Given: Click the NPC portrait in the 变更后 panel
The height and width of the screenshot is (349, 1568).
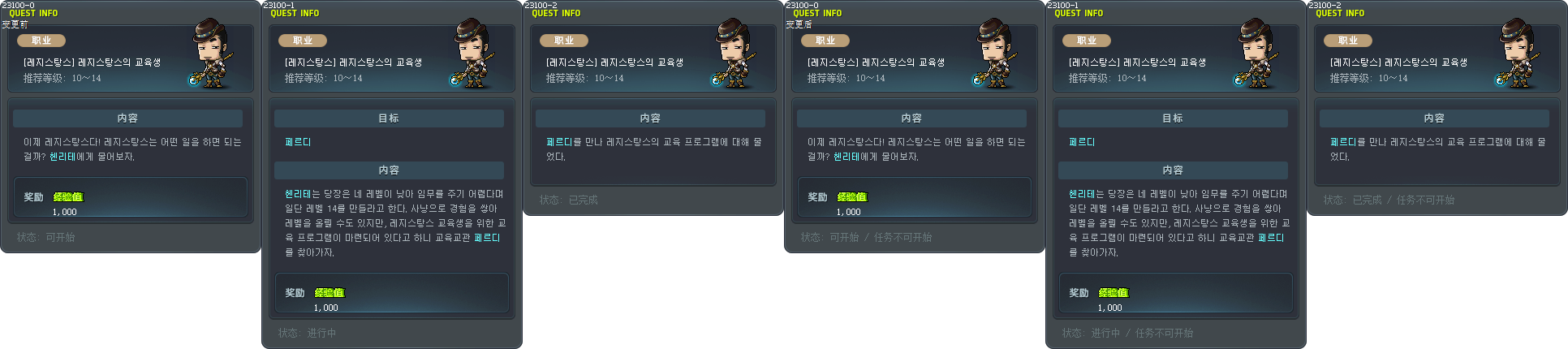Looking at the screenshot, I should pyautogui.click(x=997, y=54).
